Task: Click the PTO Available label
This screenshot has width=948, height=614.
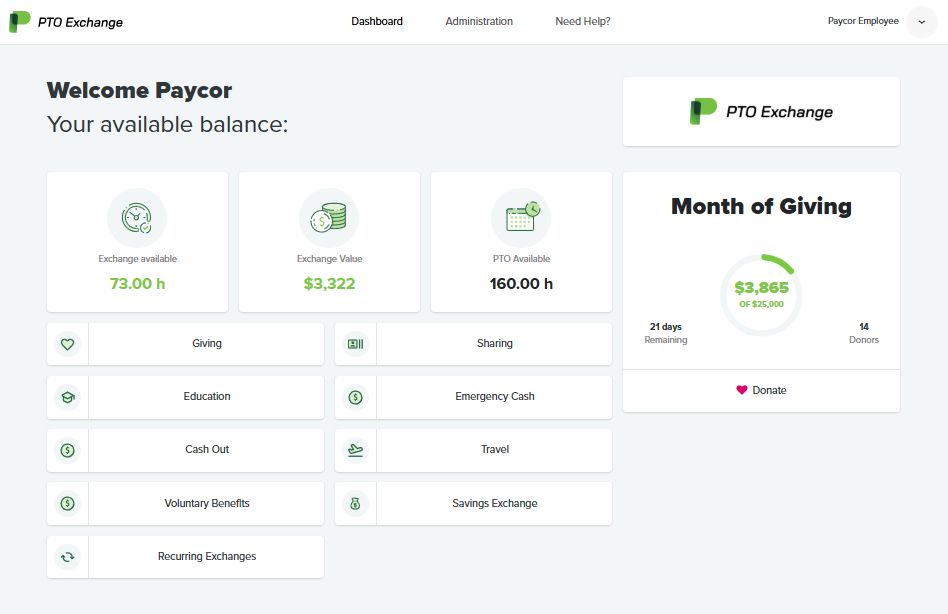Action: (521, 259)
